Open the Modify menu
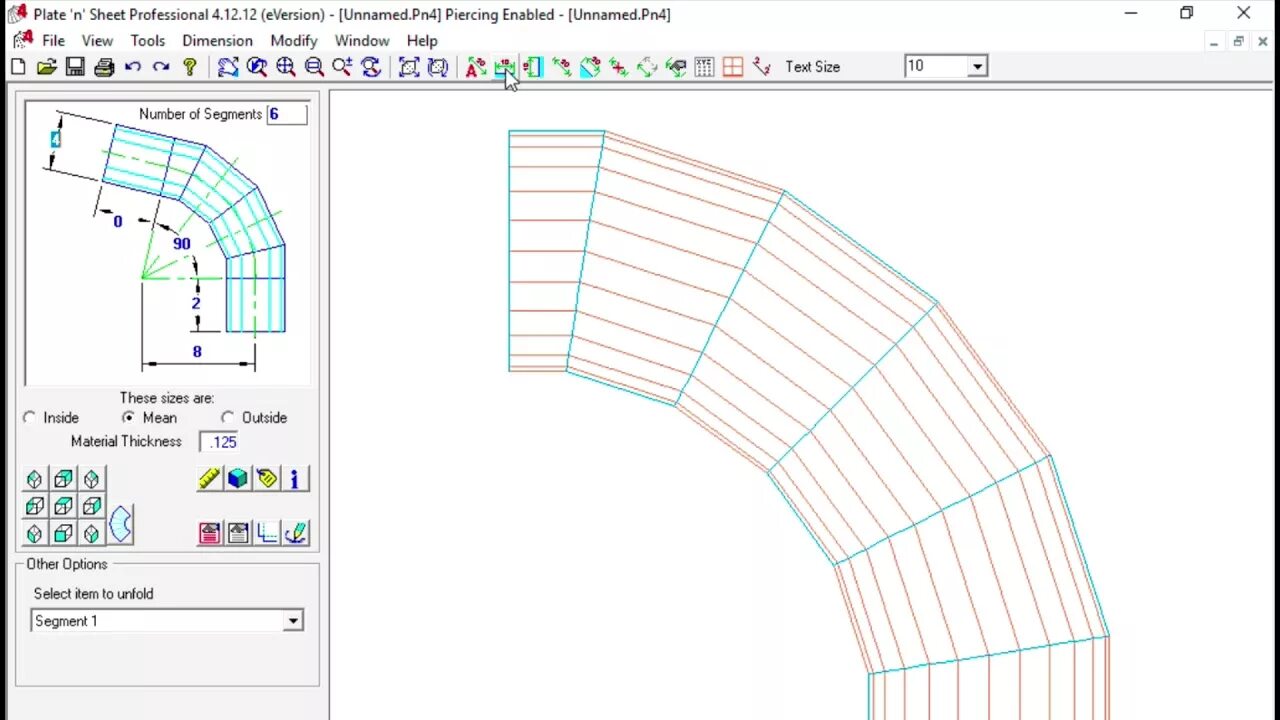 (x=293, y=41)
